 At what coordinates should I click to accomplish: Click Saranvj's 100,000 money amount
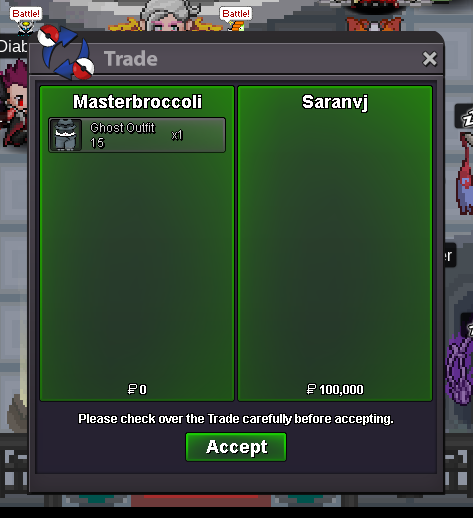click(x=341, y=389)
